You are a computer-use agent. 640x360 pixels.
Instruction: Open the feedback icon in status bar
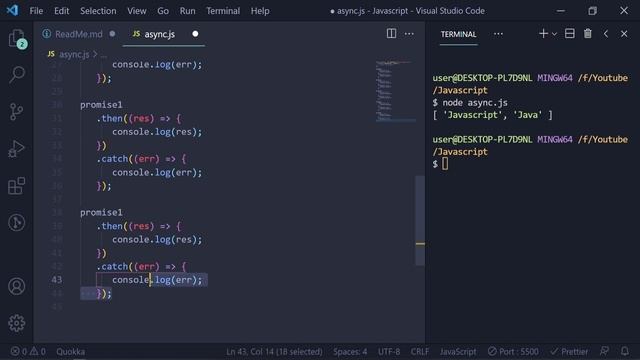pyautogui.click(x=604, y=351)
